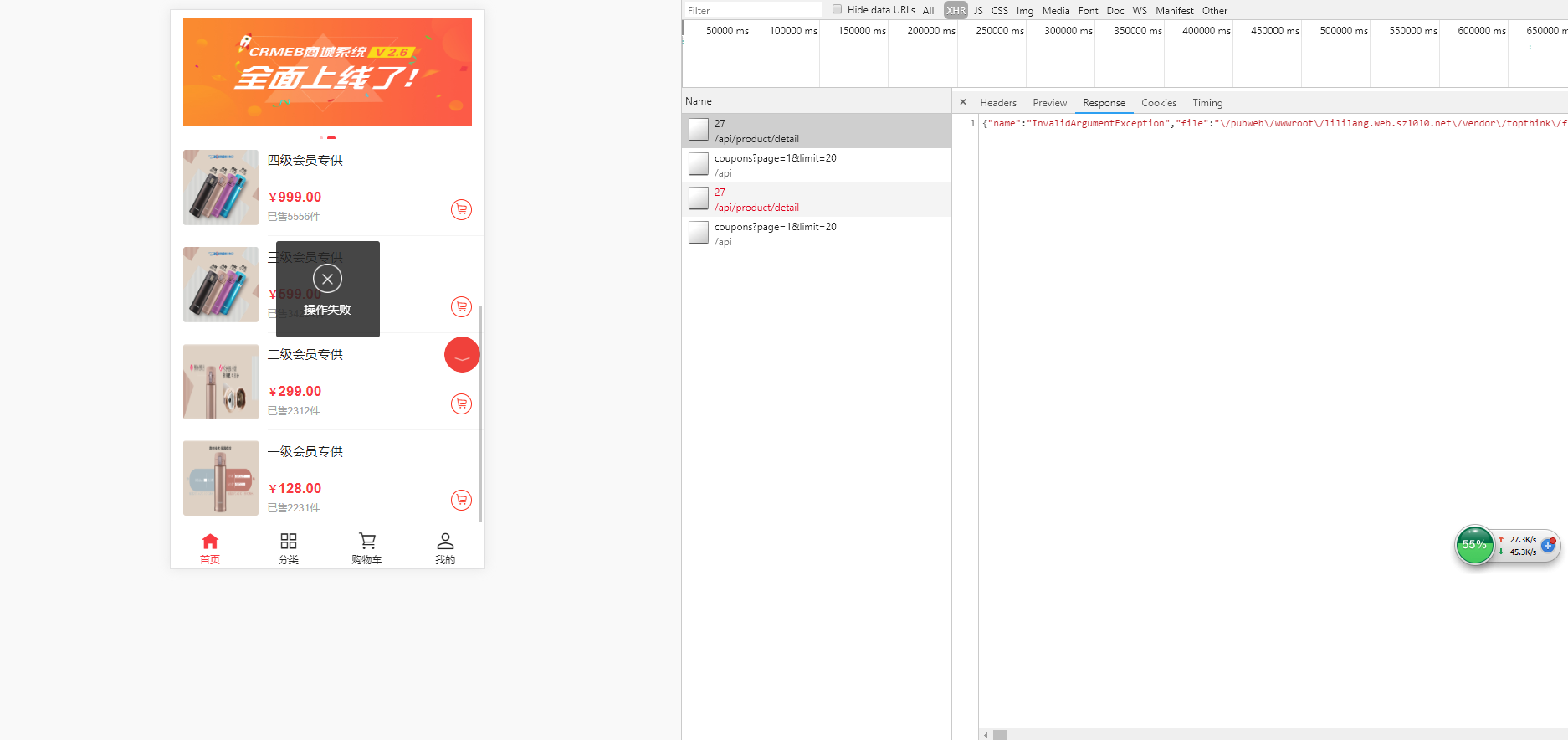
Task: Click the network speed plus icon
Action: (1548, 545)
